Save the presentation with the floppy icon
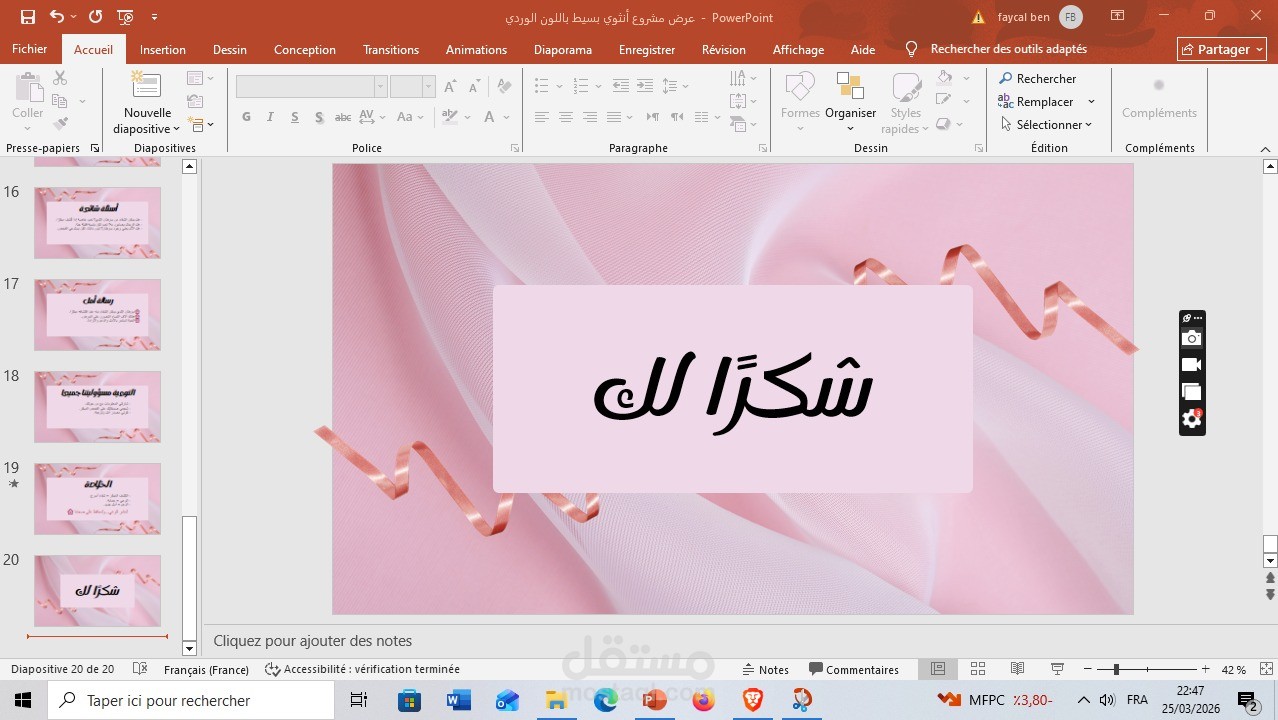Screen dimensions: 1278x720 28,17
